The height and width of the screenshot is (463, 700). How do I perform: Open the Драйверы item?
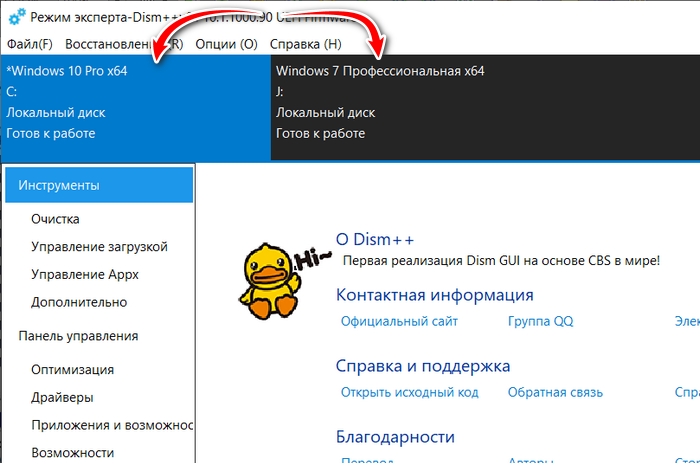tap(62, 397)
